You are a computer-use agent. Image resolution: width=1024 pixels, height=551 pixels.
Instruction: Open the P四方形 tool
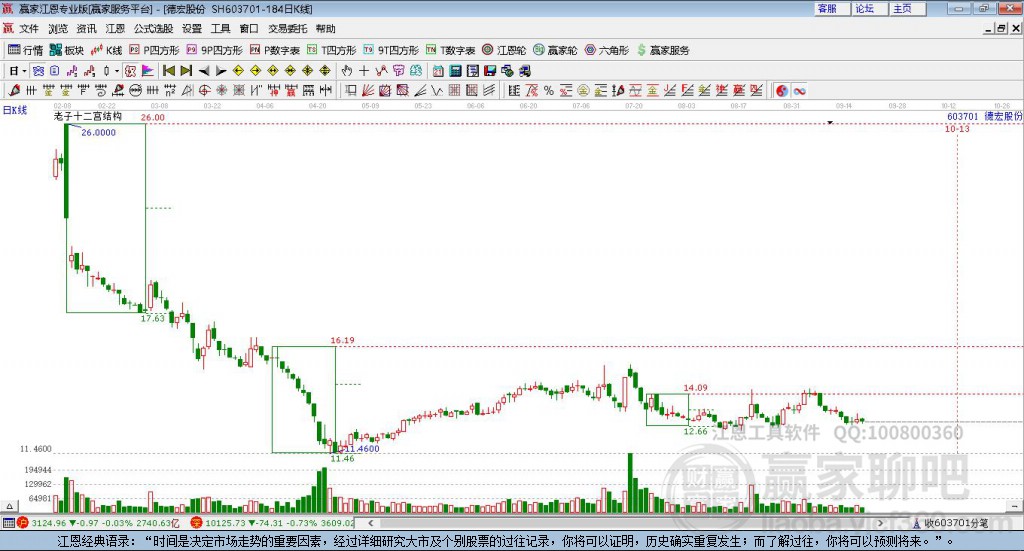tap(154, 50)
